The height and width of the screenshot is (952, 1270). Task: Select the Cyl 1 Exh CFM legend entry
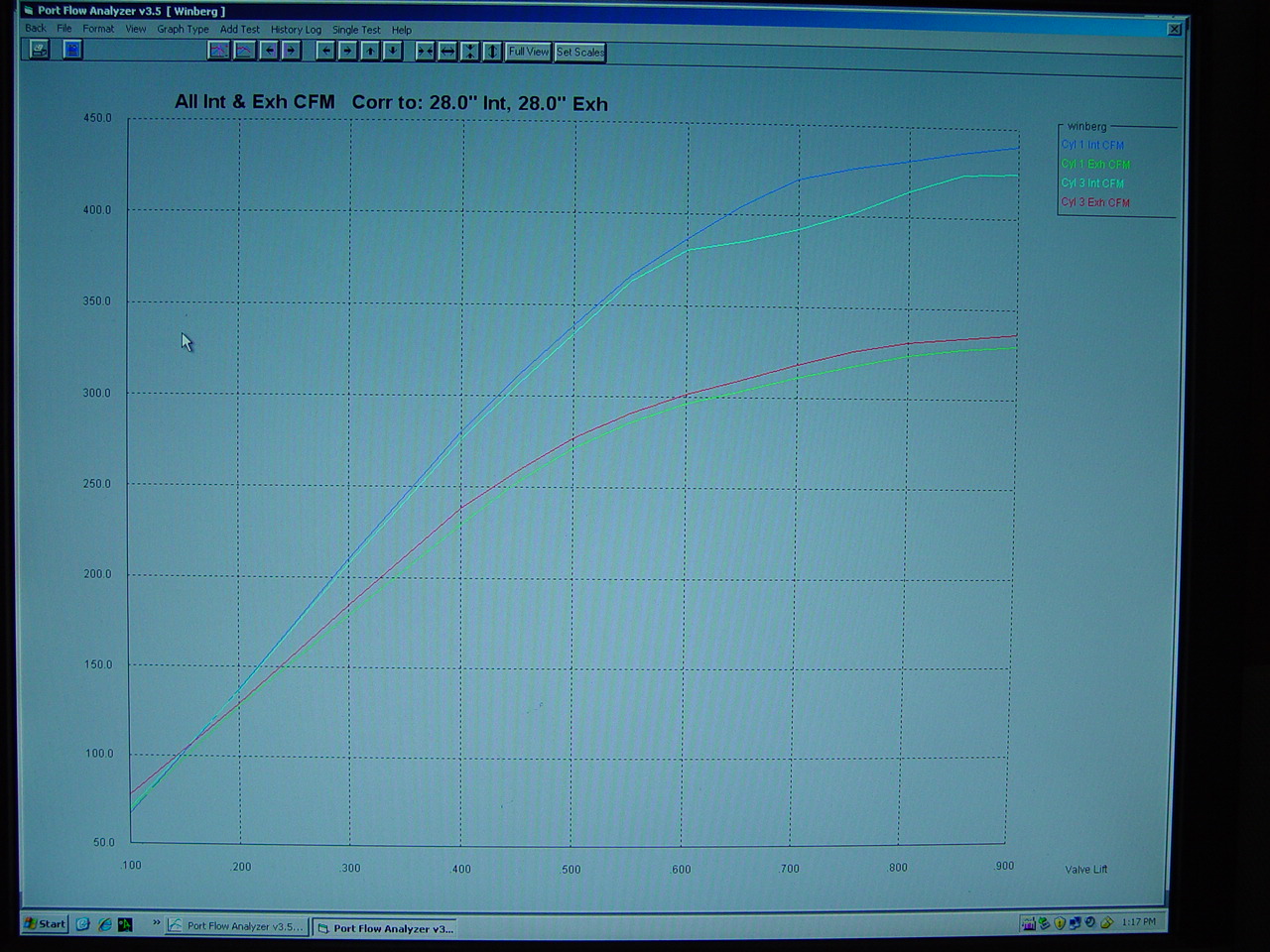[x=1095, y=164]
